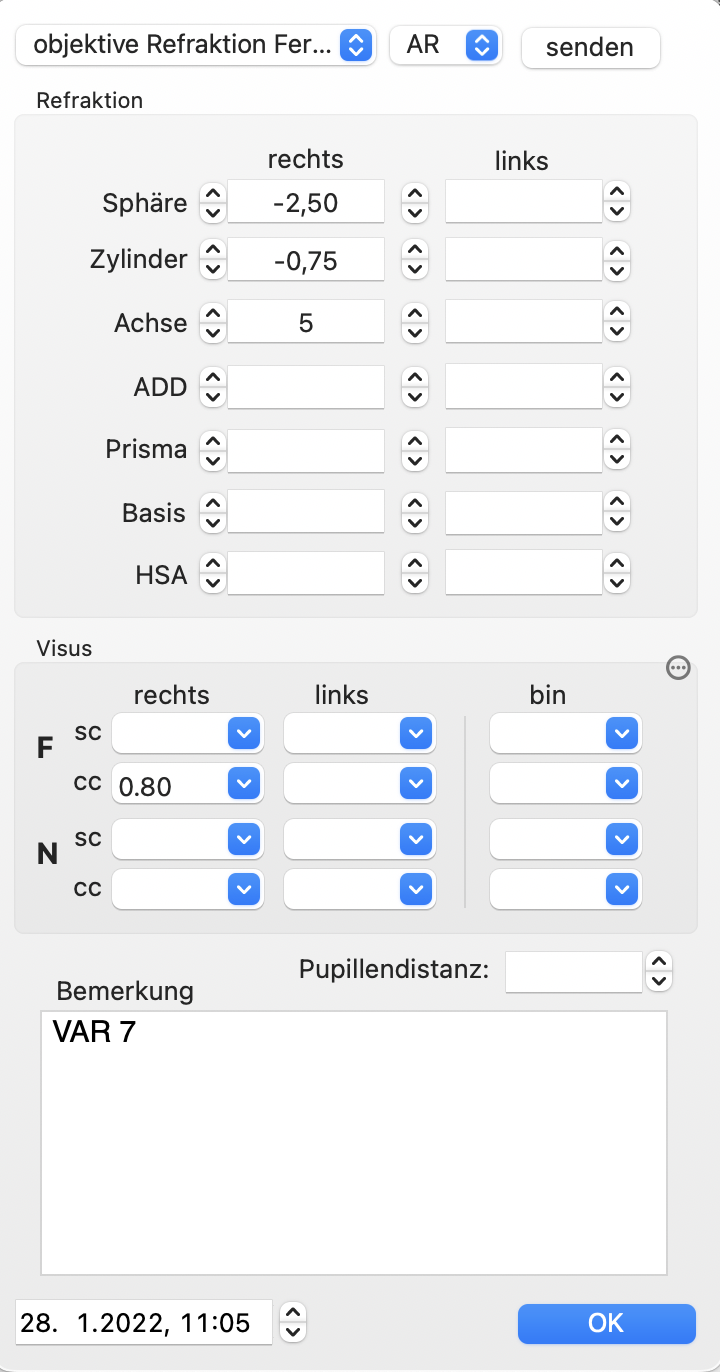720x1372 pixels.
Task: Click the senden button
Action: point(590,47)
